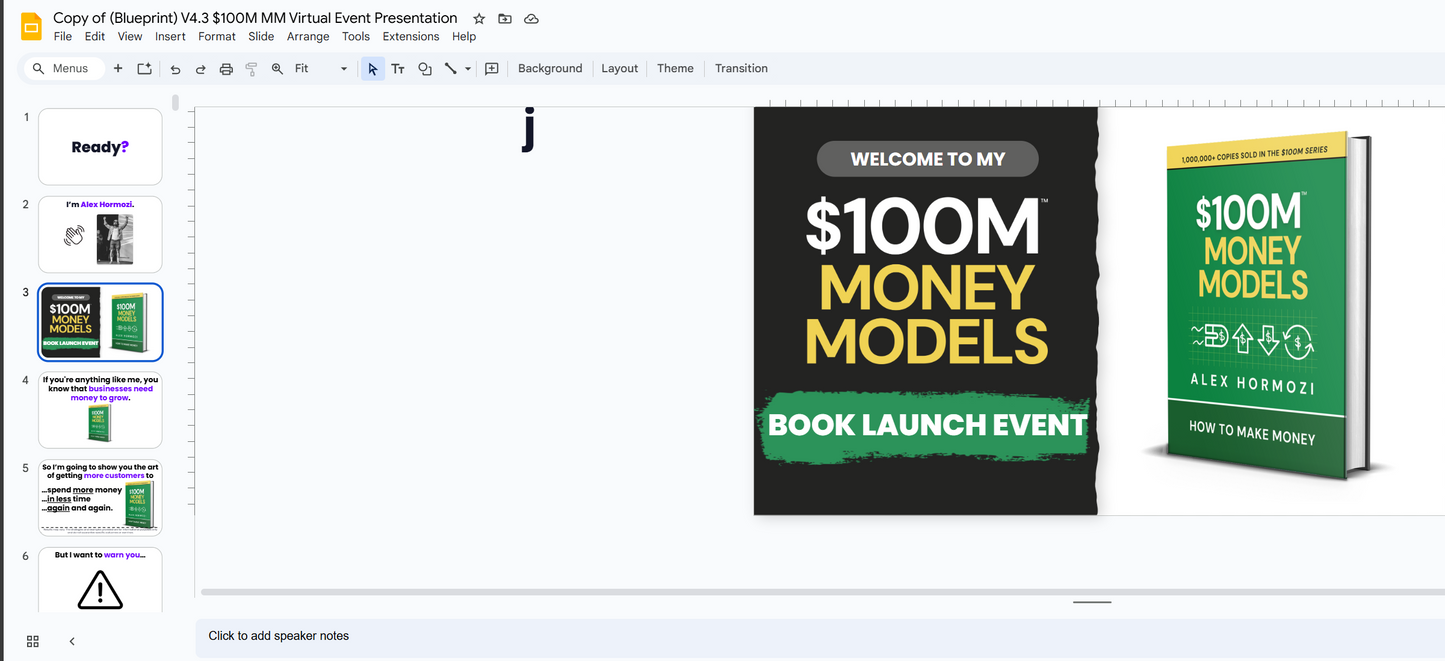Open the Arrange menu
The image size is (1445, 661).
[307, 36]
